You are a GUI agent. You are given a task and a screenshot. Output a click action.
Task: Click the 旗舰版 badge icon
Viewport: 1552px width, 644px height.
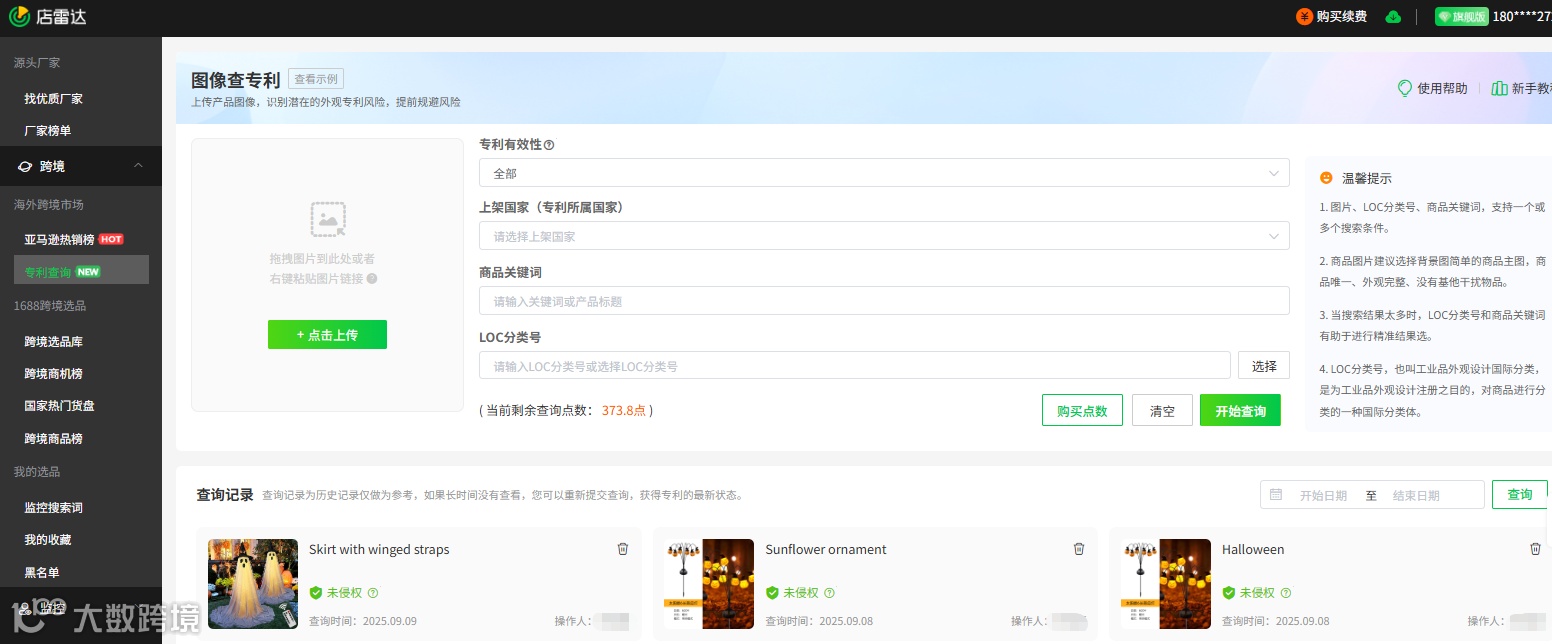pos(1461,16)
